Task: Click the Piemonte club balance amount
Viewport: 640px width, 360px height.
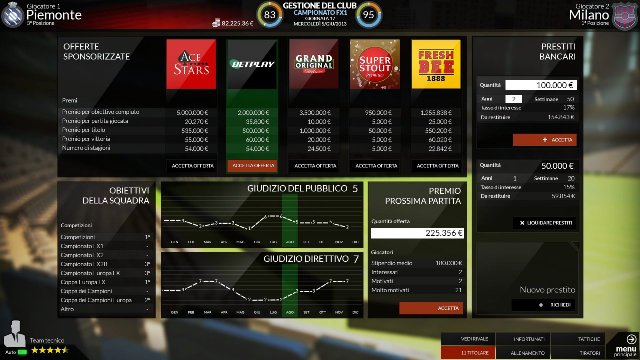Action: (238, 23)
